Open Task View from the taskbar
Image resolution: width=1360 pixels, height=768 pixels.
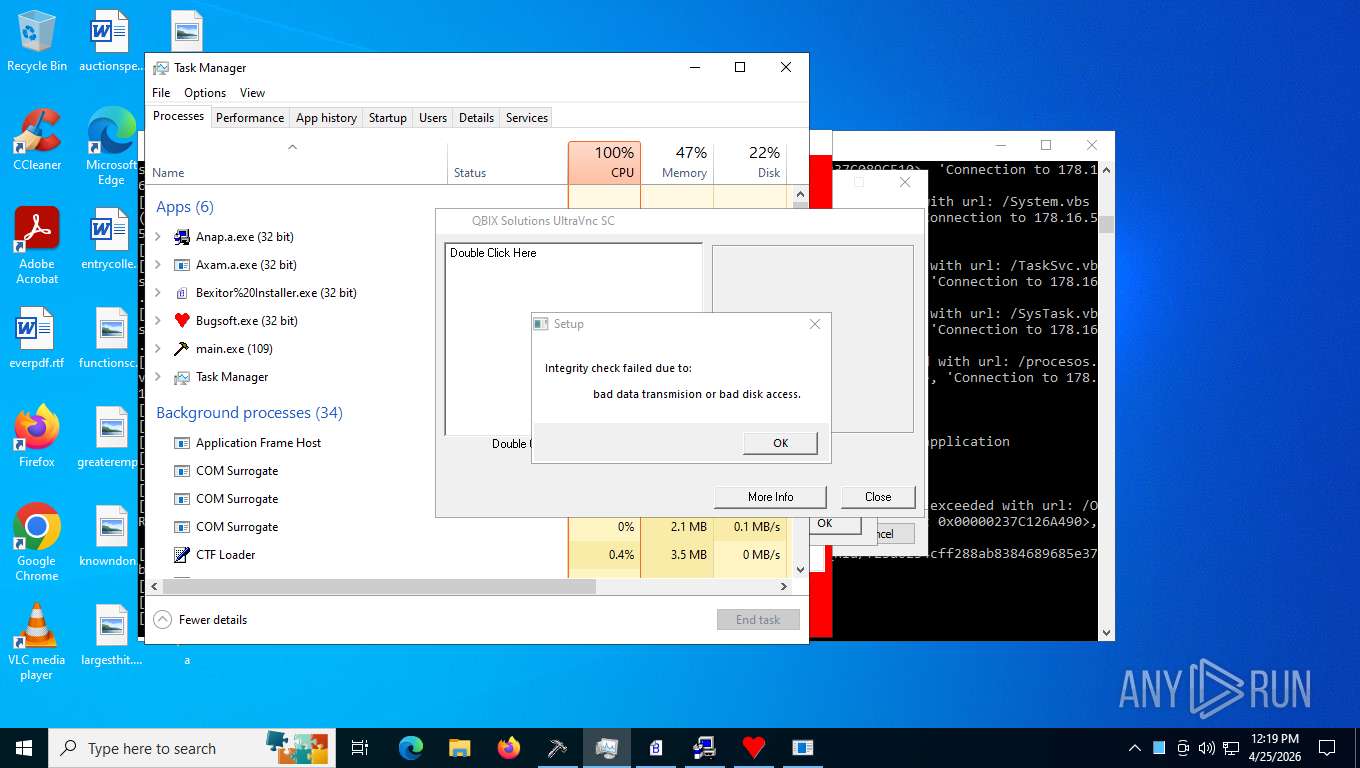coord(360,748)
